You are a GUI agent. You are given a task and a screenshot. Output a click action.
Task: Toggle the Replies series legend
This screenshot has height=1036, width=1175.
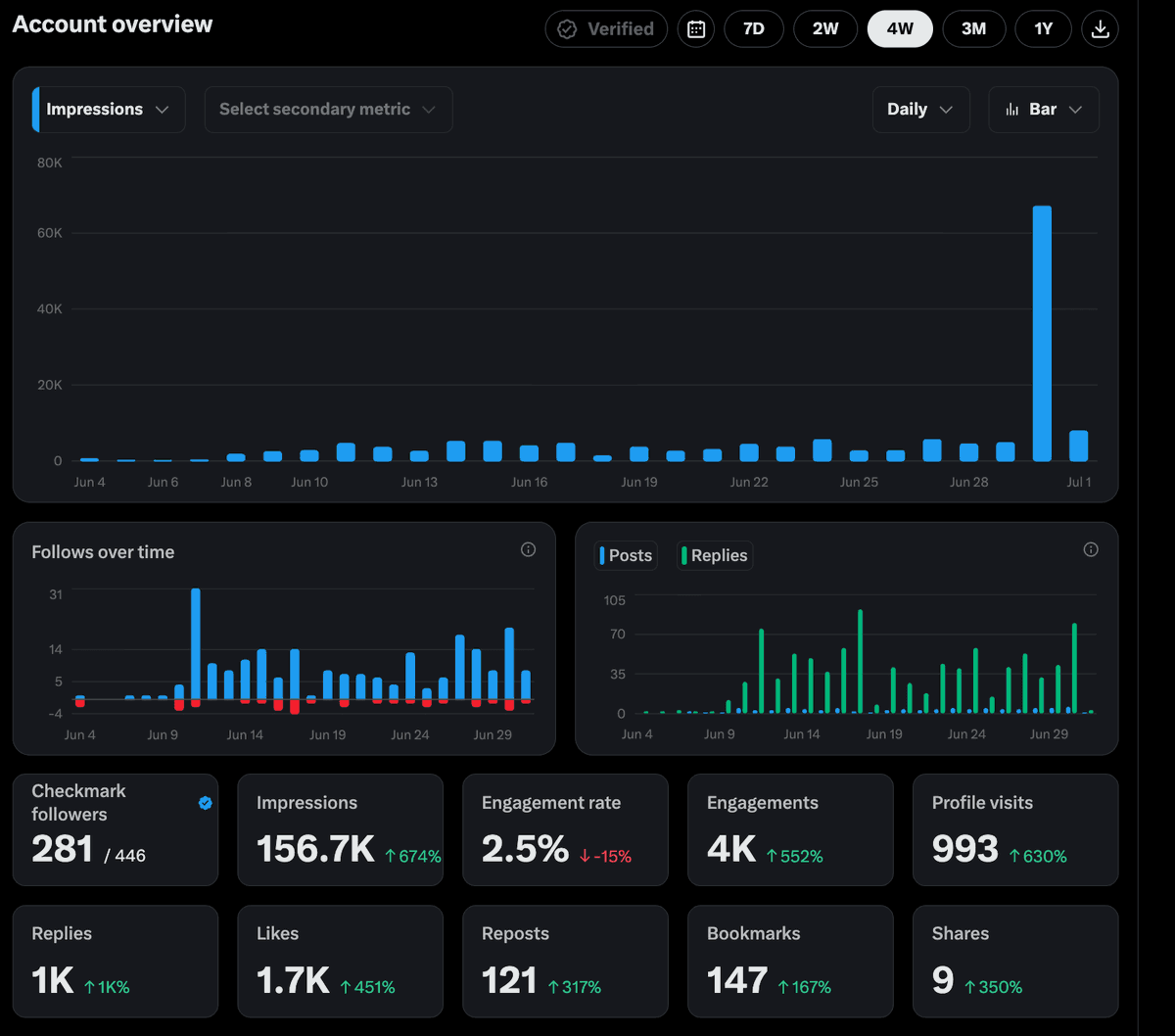(x=714, y=556)
